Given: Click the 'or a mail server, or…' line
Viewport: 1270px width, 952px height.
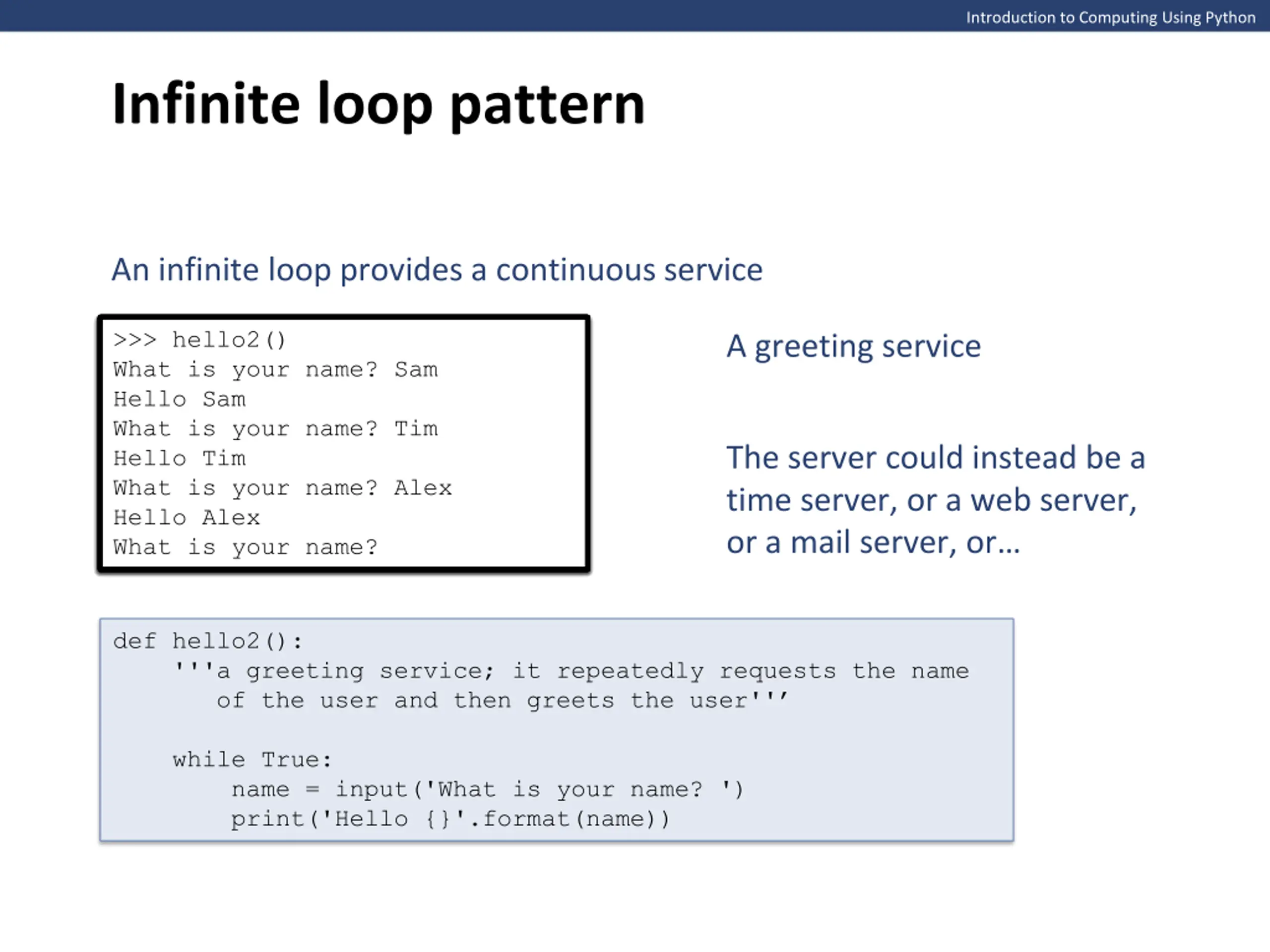Looking at the screenshot, I should click(873, 543).
